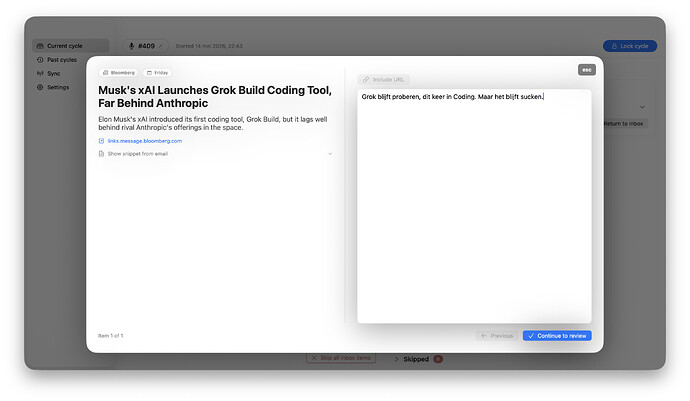Viewport: 690px width, 401px height.
Task: Click the chain link icon in Include URL
Action: click(x=366, y=80)
